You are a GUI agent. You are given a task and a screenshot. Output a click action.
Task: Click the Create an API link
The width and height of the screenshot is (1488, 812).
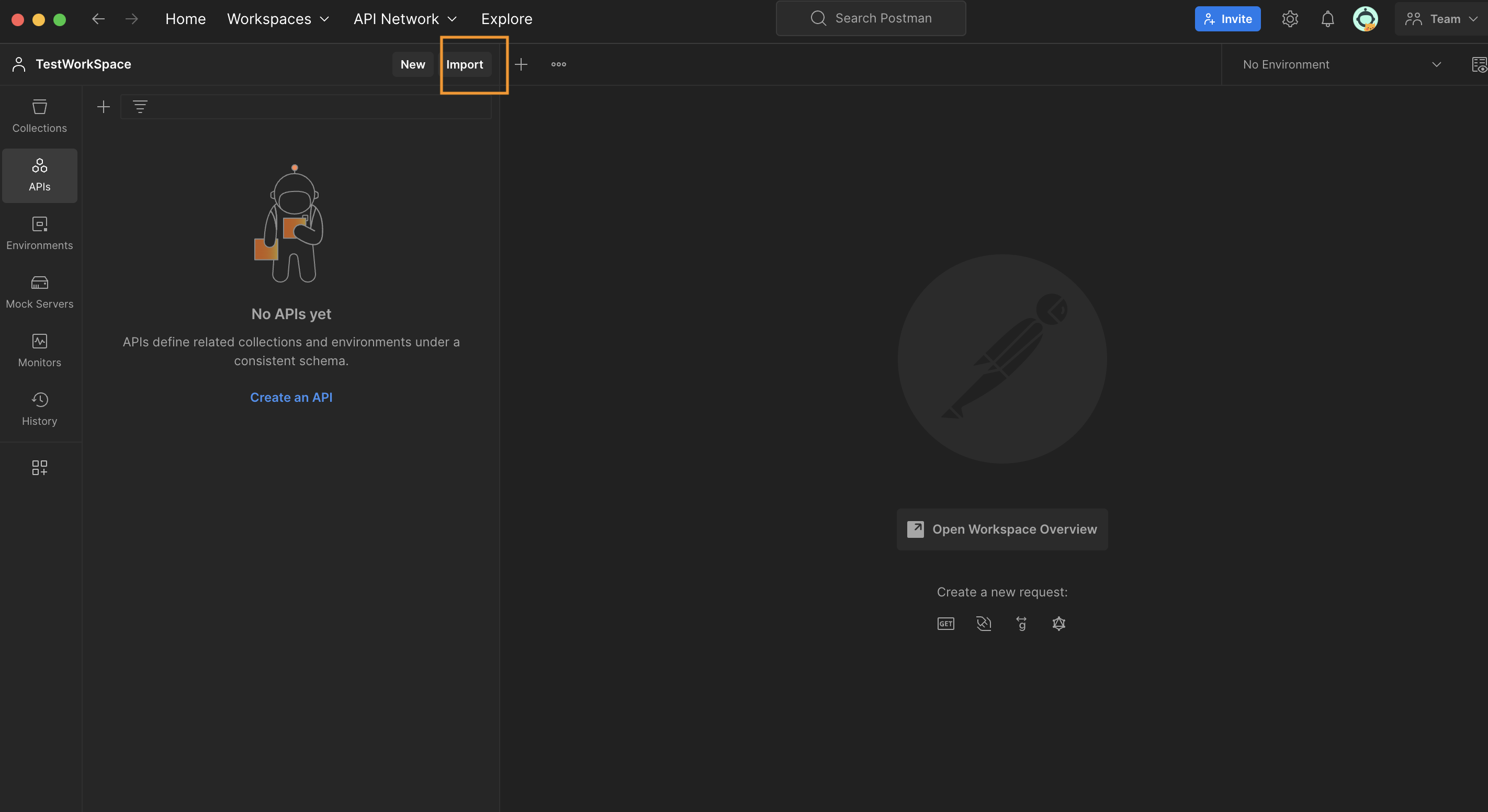click(291, 397)
